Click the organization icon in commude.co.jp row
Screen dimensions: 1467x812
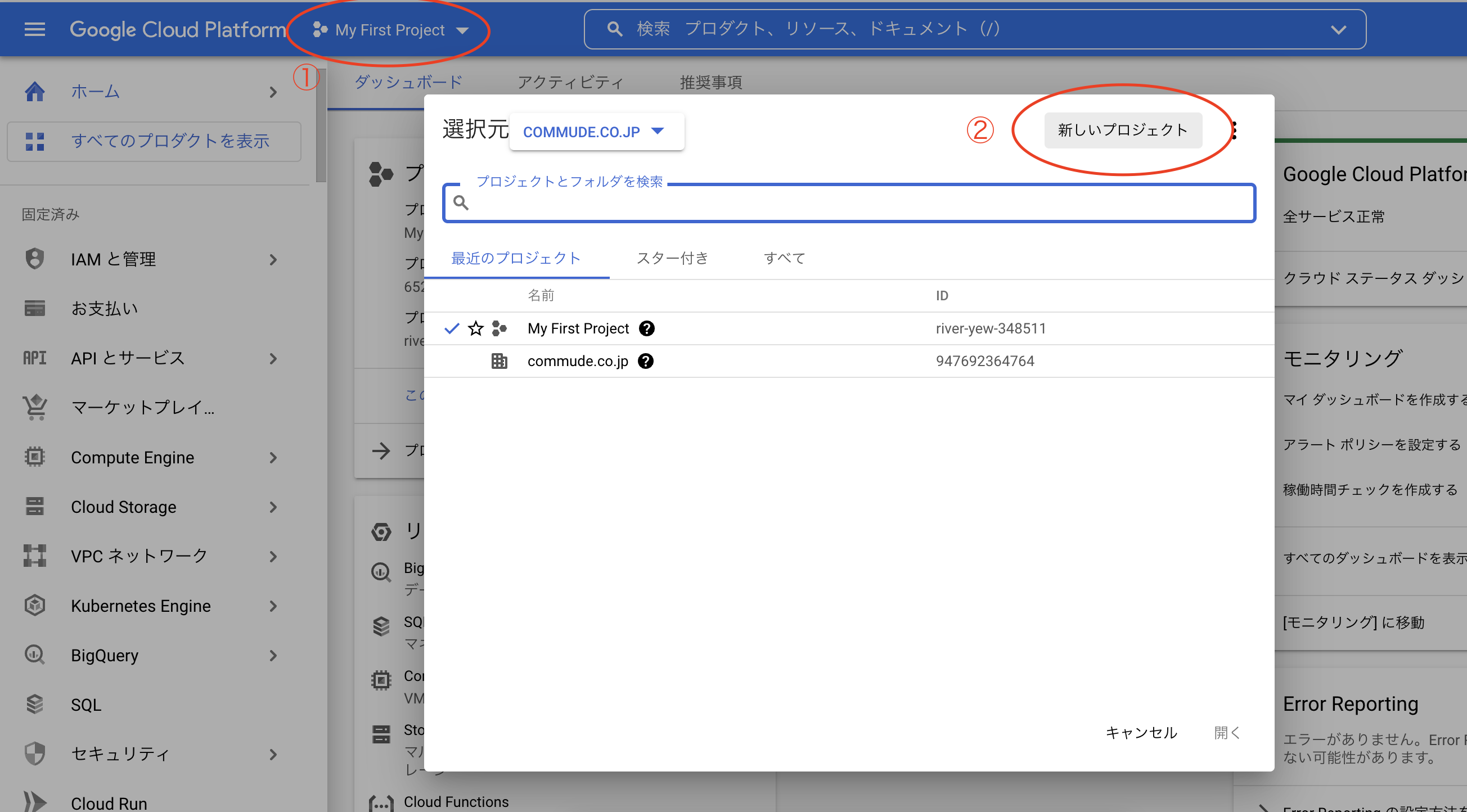pyautogui.click(x=499, y=361)
